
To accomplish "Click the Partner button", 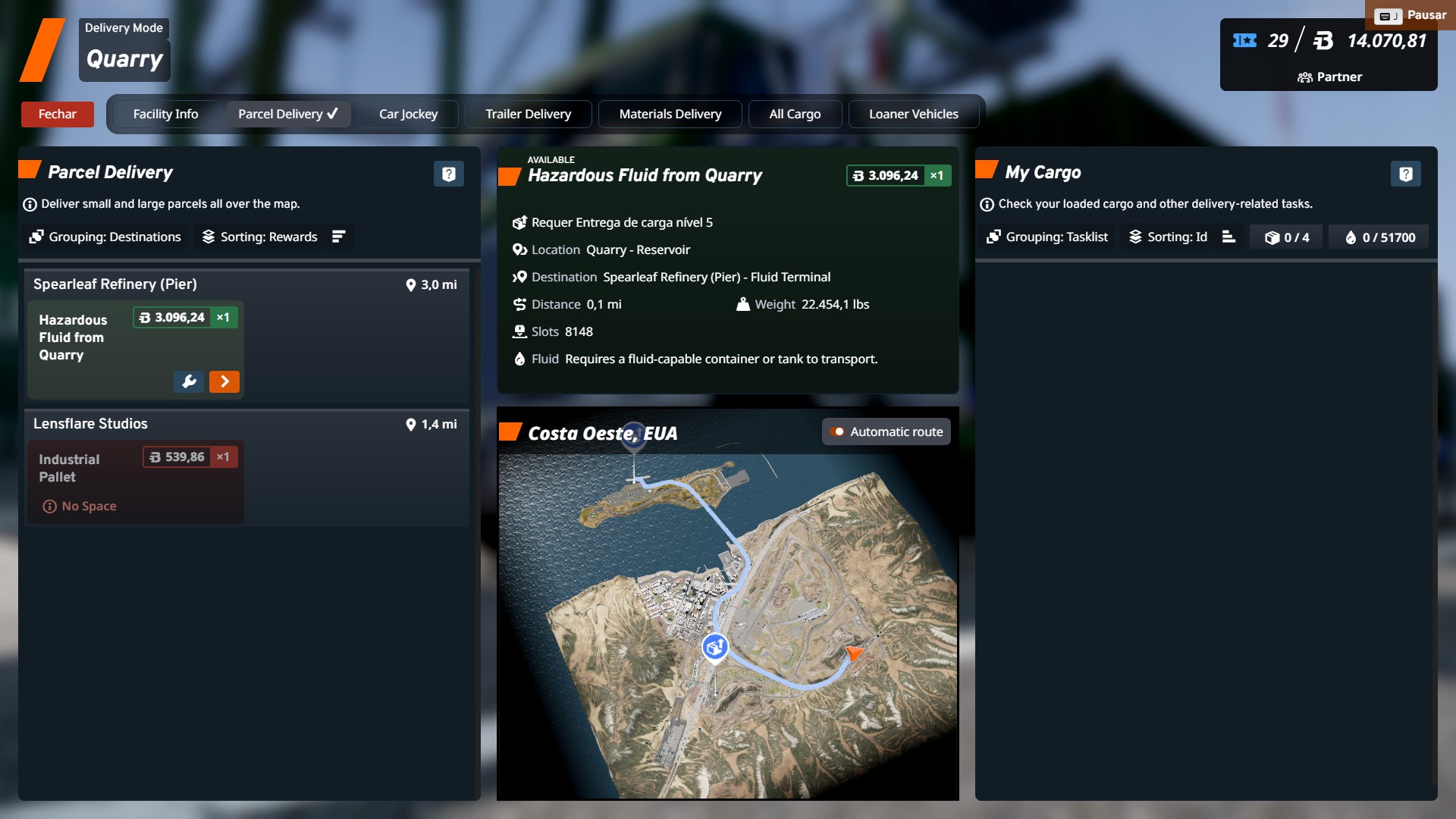I will 1329,77.
